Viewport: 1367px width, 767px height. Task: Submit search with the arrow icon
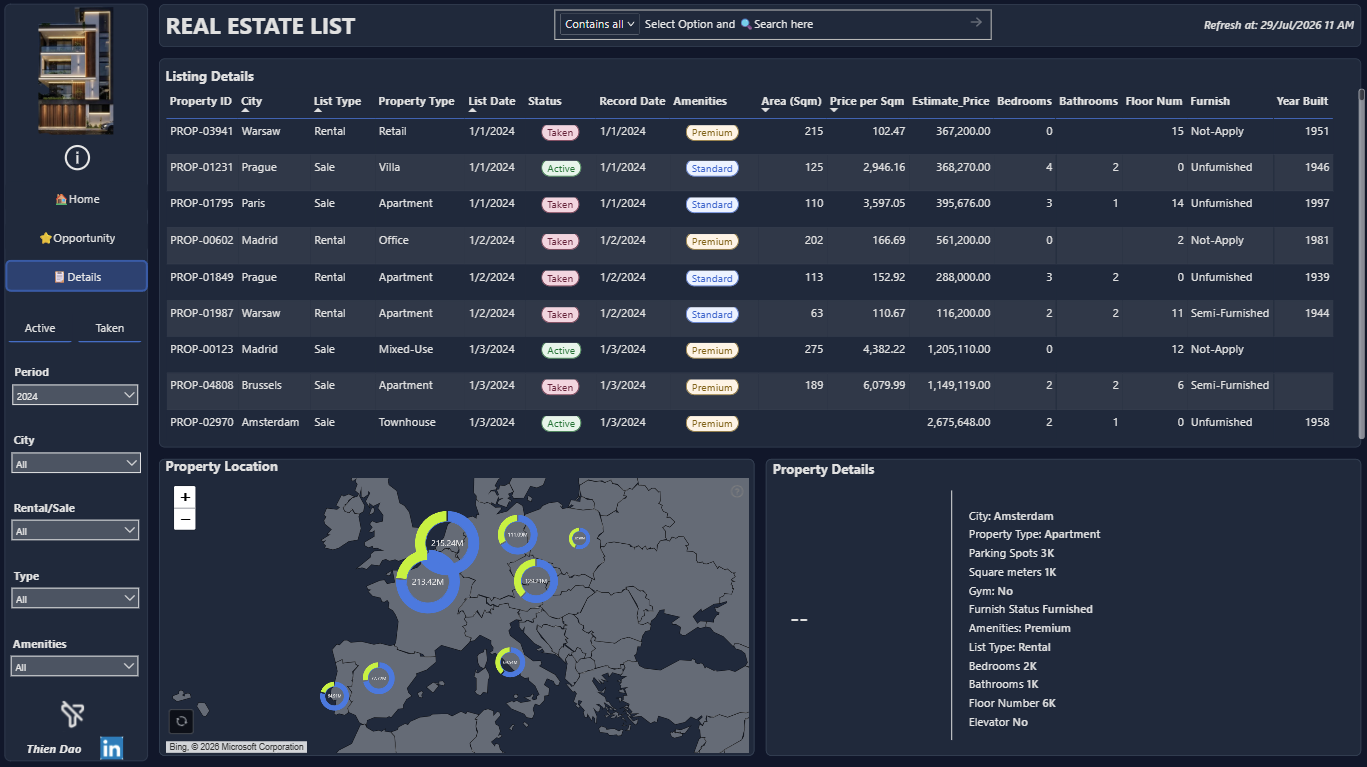pyautogui.click(x=976, y=23)
